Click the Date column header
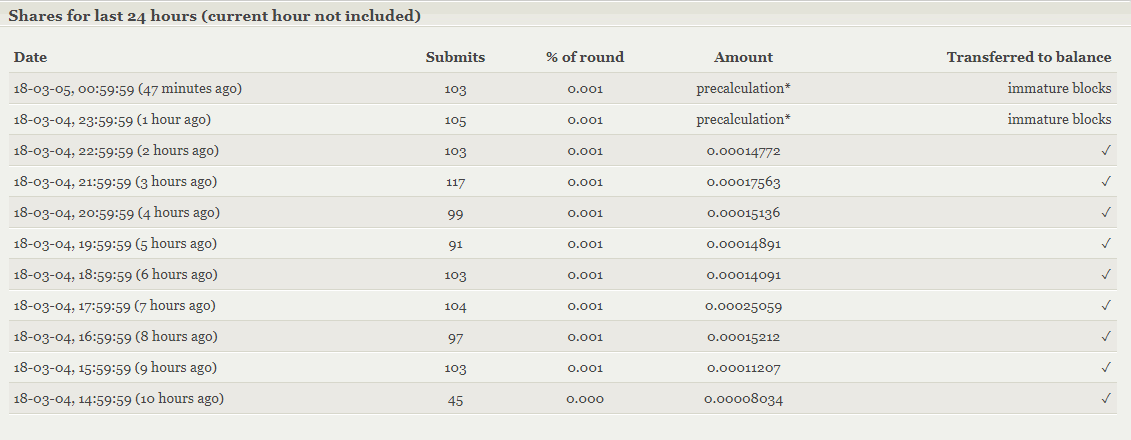This screenshot has height=440, width=1131. pyautogui.click(x=30, y=57)
